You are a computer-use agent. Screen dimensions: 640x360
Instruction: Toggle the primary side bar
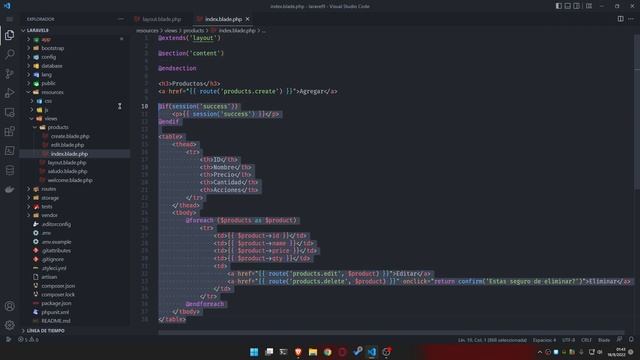click(x=558, y=6)
